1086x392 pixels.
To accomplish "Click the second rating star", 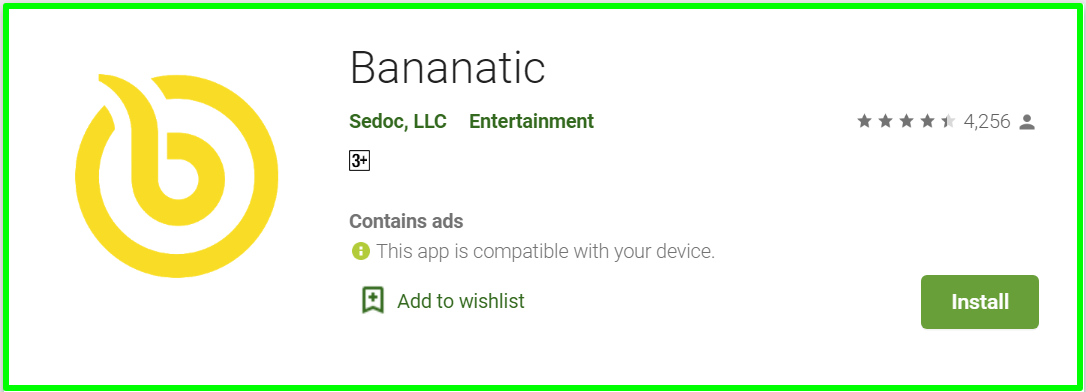I will [x=885, y=122].
